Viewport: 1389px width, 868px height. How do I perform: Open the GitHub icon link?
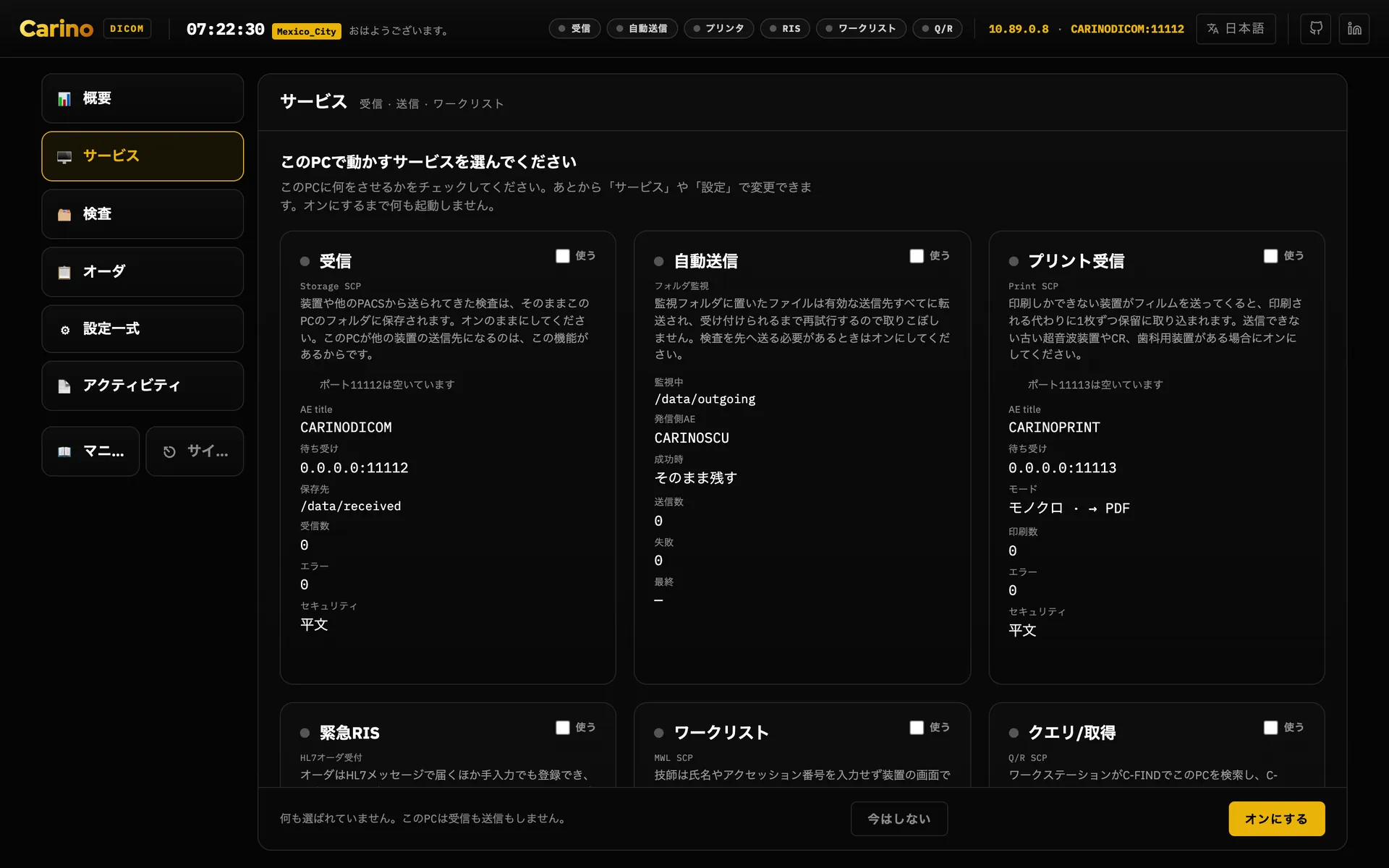[x=1315, y=29]
